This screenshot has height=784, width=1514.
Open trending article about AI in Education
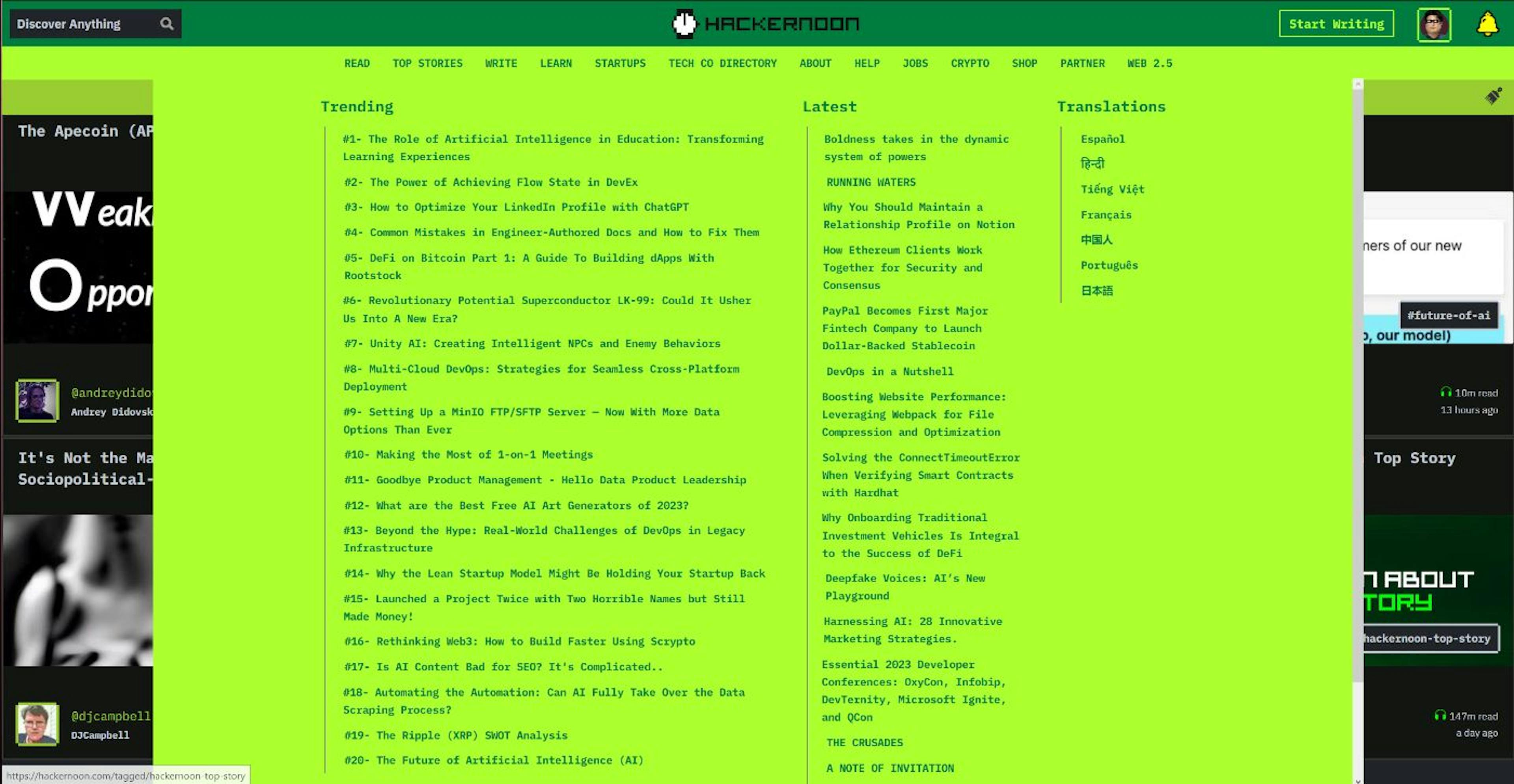point(553,147)
